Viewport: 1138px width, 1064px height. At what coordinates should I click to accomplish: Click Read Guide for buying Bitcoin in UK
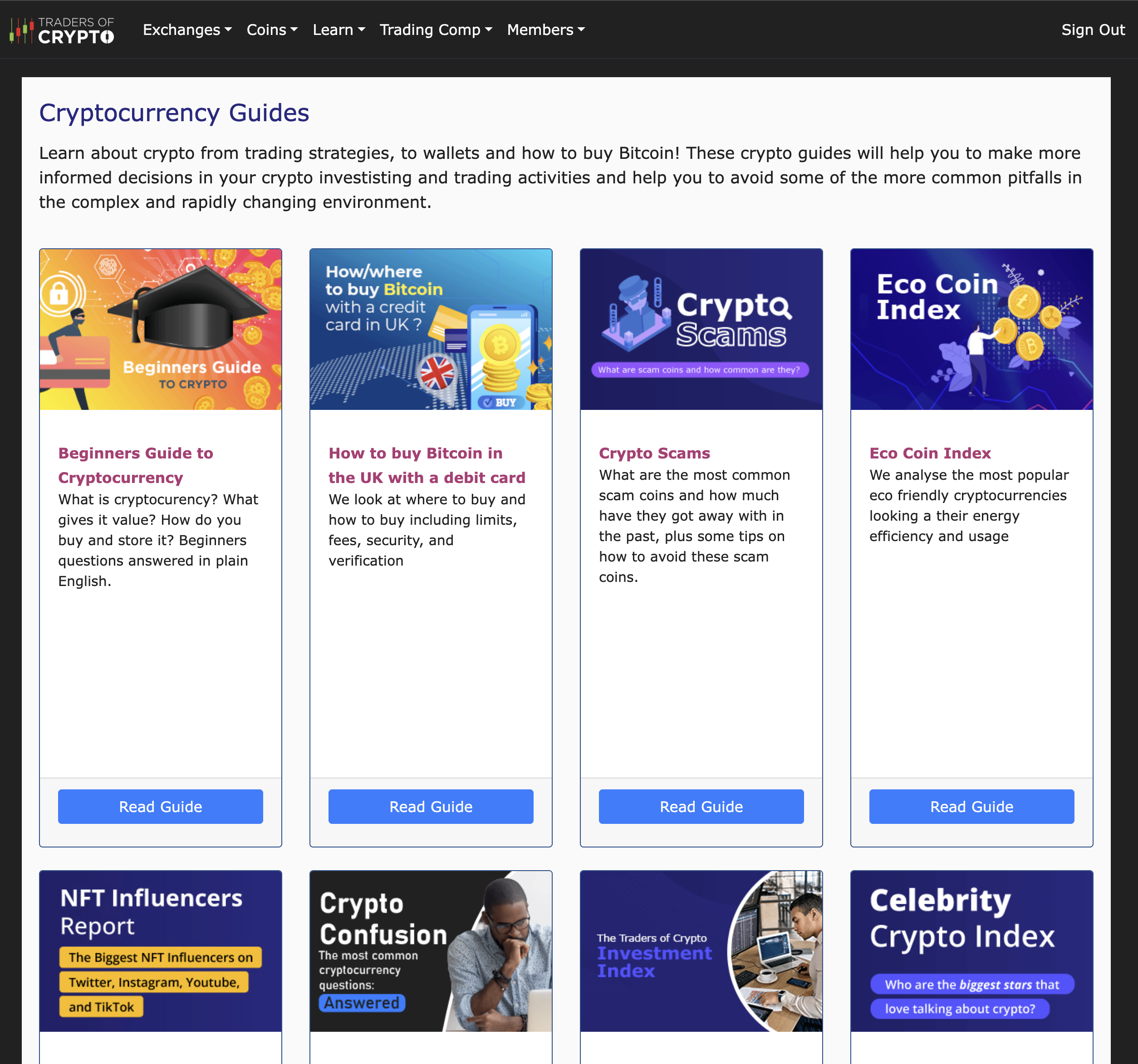coord(431,806)
